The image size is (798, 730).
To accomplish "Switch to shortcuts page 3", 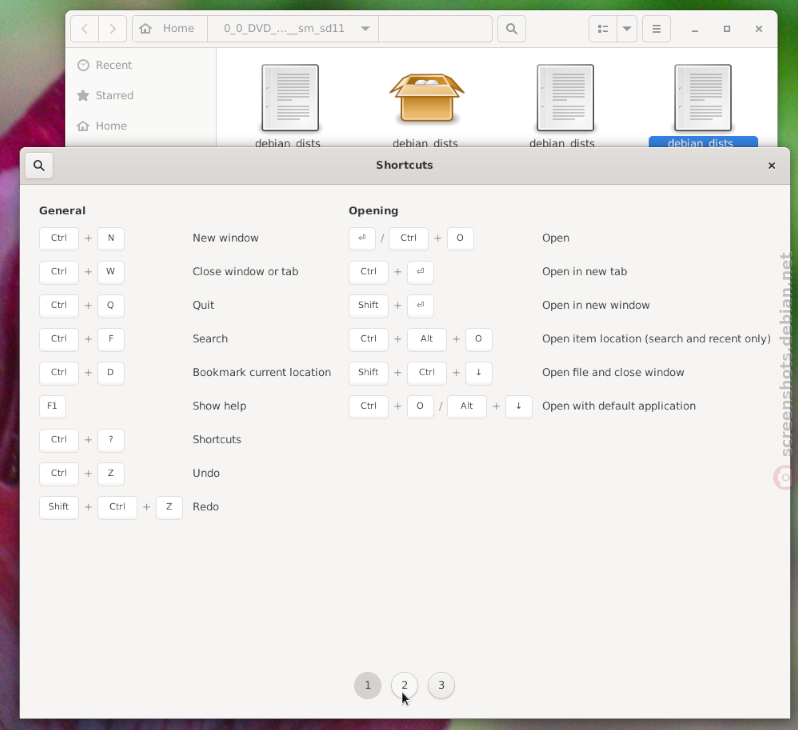I will click(441, 685).
